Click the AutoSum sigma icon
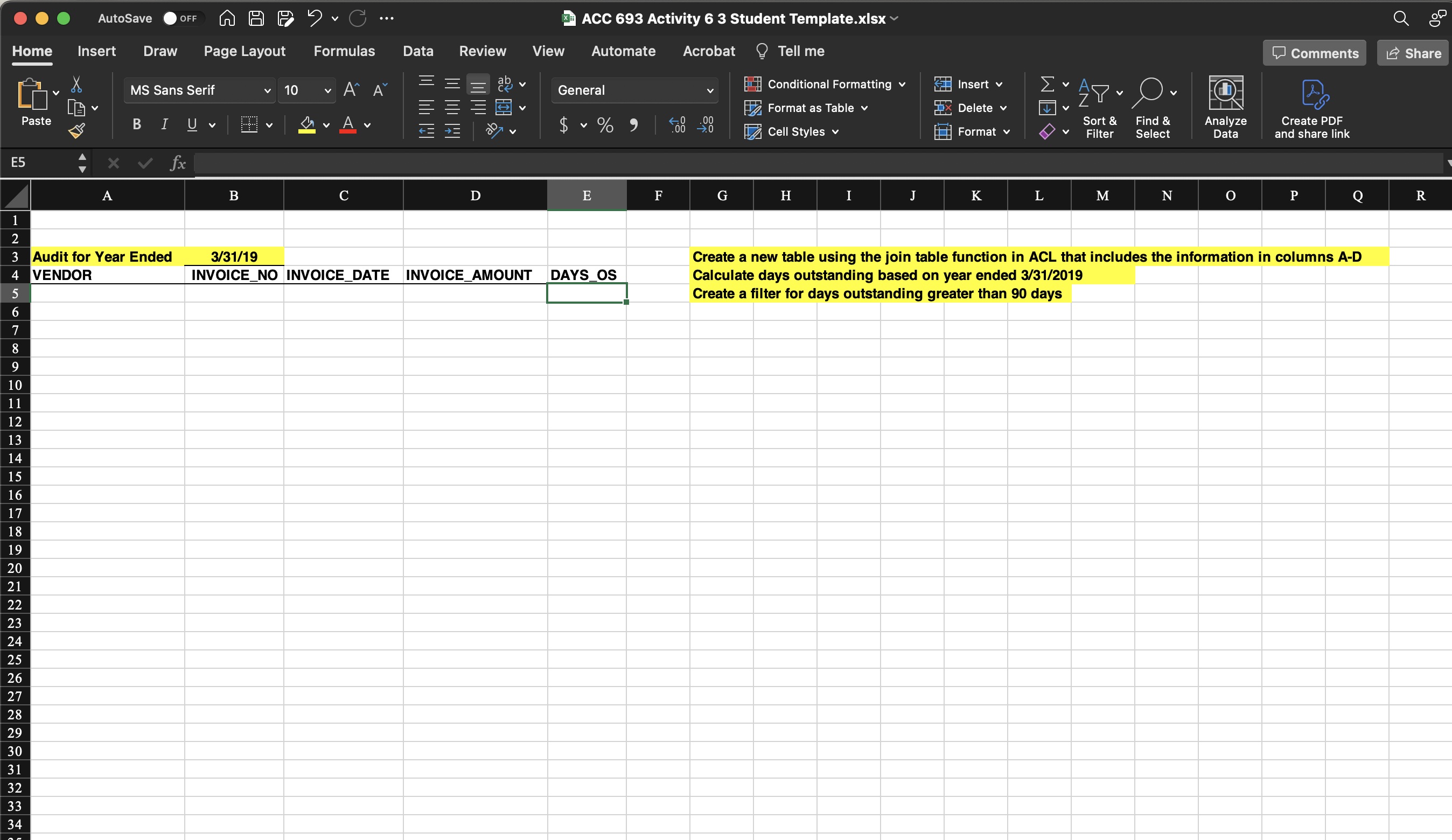Image resolution: width=1452 pixels, height=840 pixels. 1047,84
